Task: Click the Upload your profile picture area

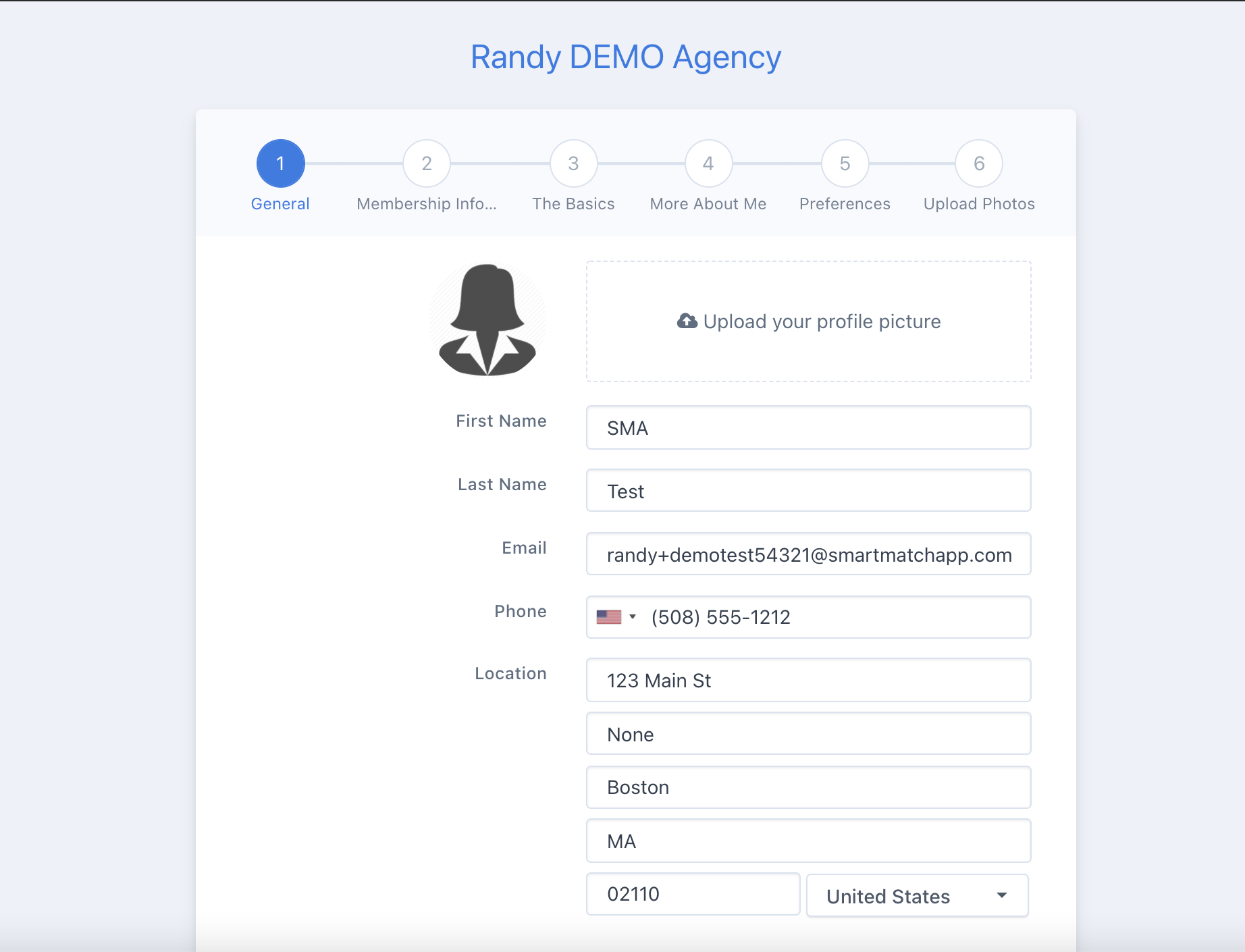Action: click(808, 321)
